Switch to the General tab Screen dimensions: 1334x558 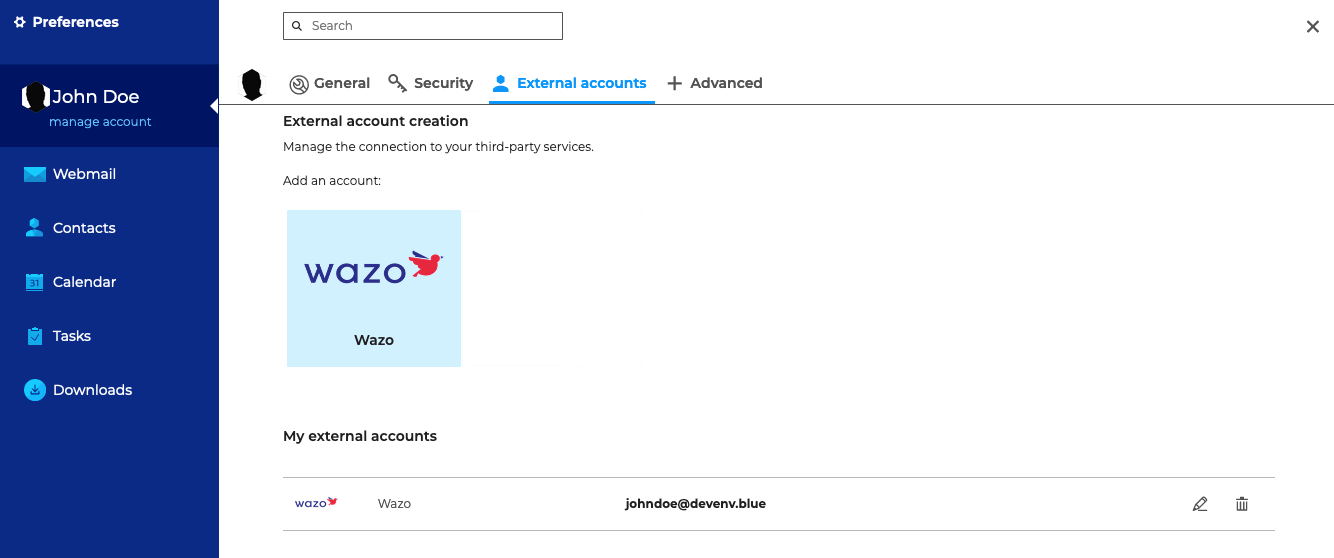tap(329, 84)
